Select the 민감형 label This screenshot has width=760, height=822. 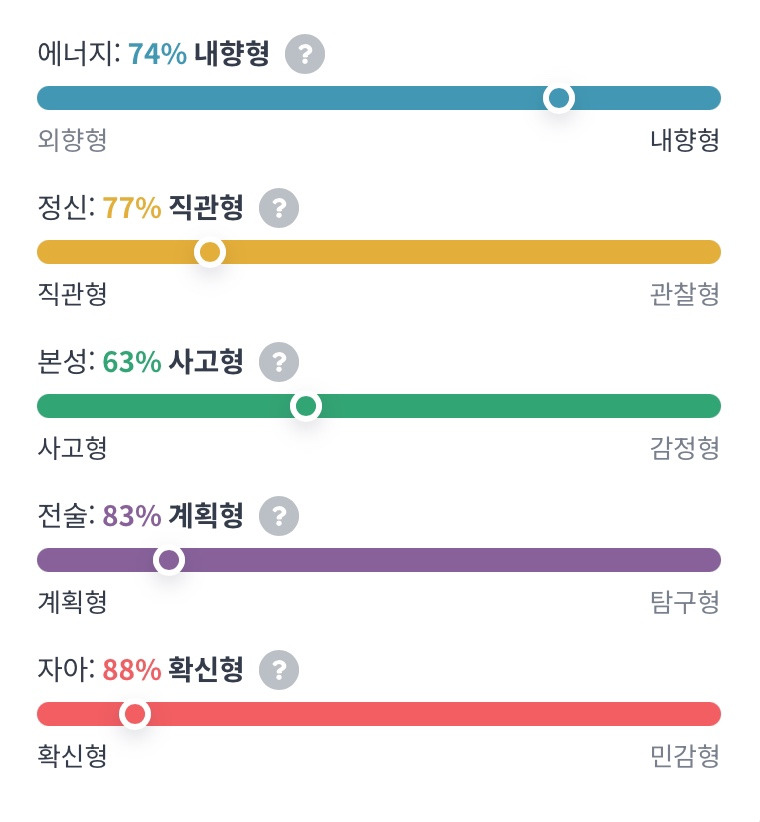click(685, 755)
